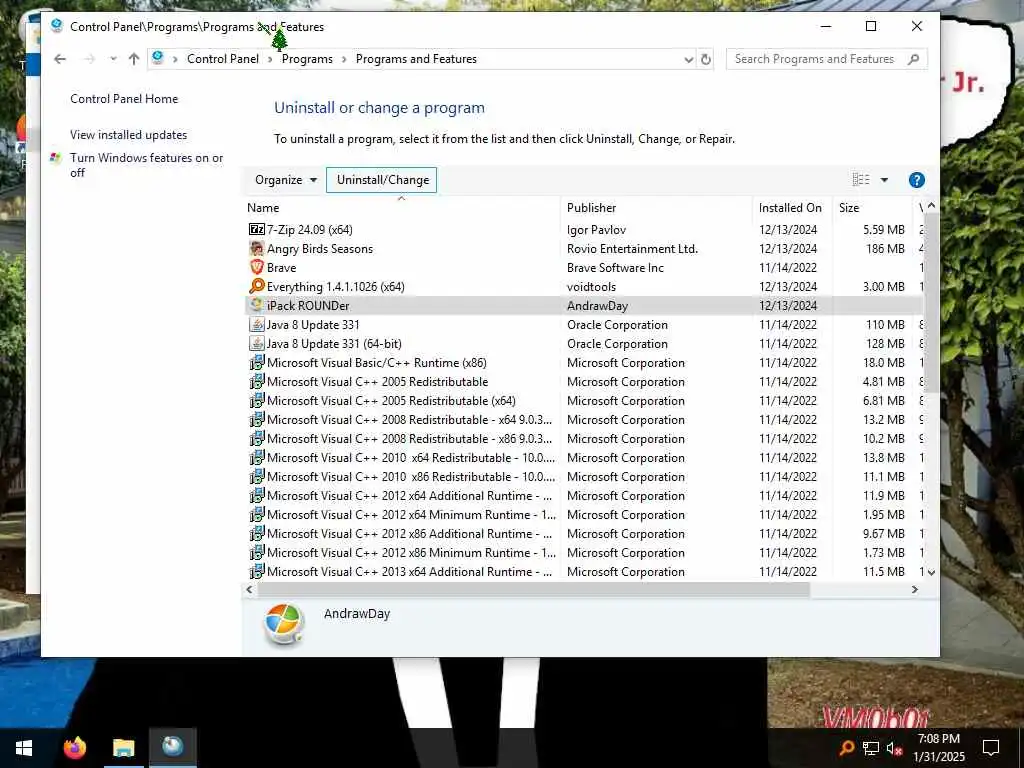This screenshot has width=1024, height=768.
Task: Open Turn Windows features on or off
Action: click(146, 165)
